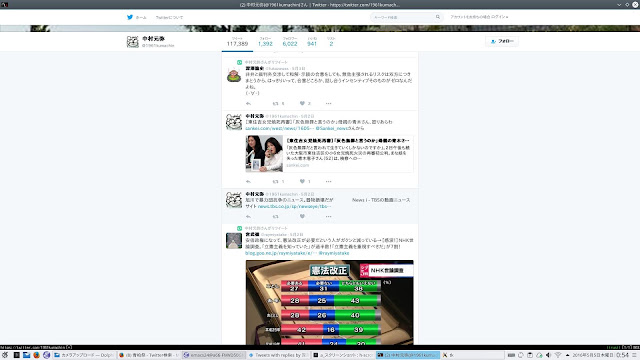Click the Twitter bird home icon
The height and width of the screenshot is (360, 640).
click(130, 17)
